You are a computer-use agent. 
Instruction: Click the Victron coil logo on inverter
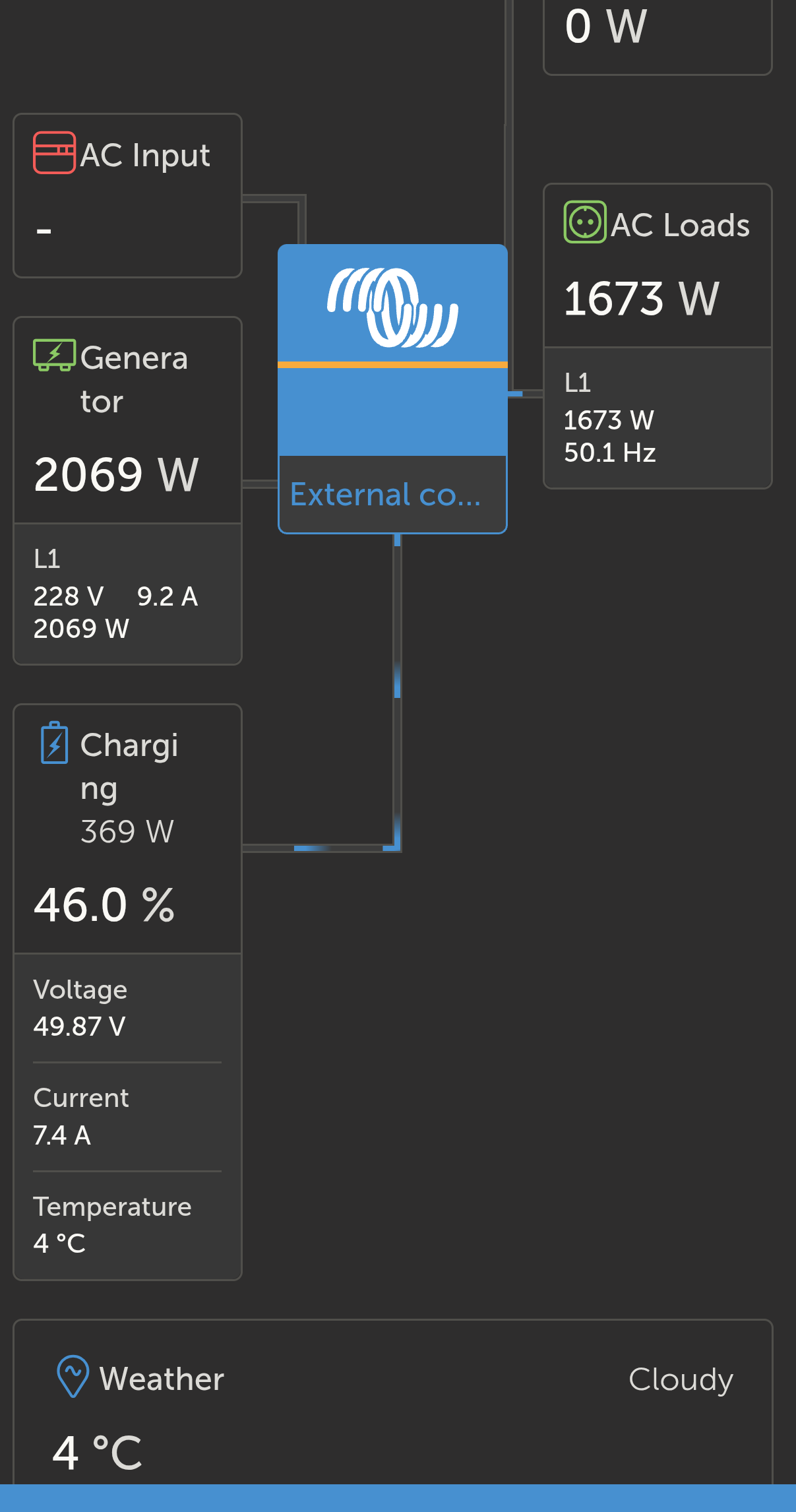(392, 307)
